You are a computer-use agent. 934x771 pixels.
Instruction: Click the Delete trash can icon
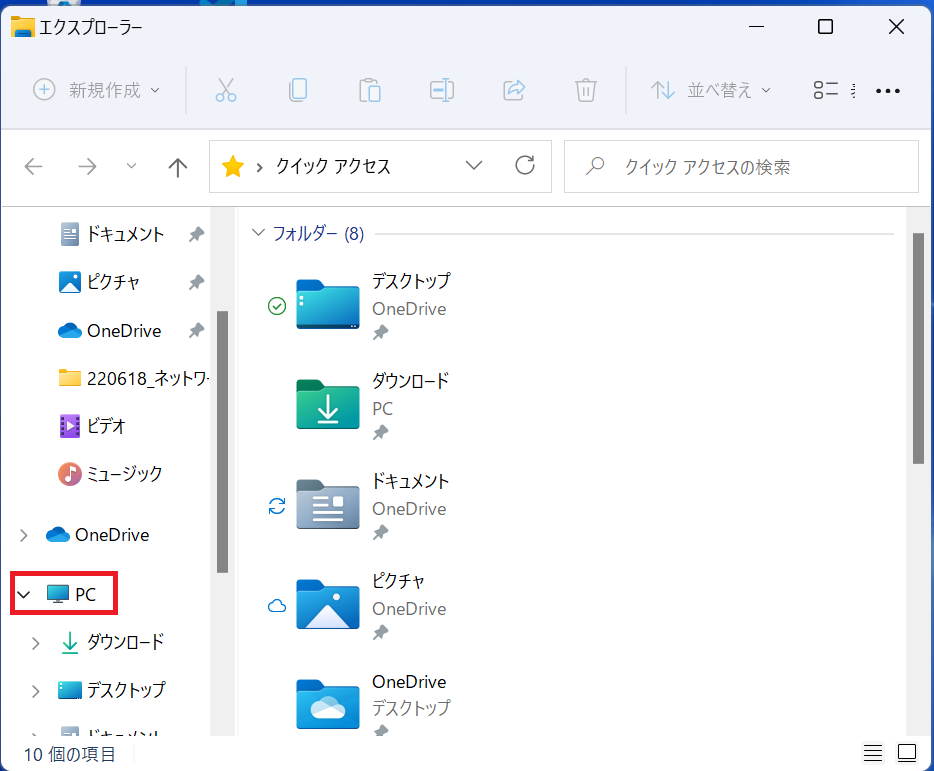(x=586, y=90)
